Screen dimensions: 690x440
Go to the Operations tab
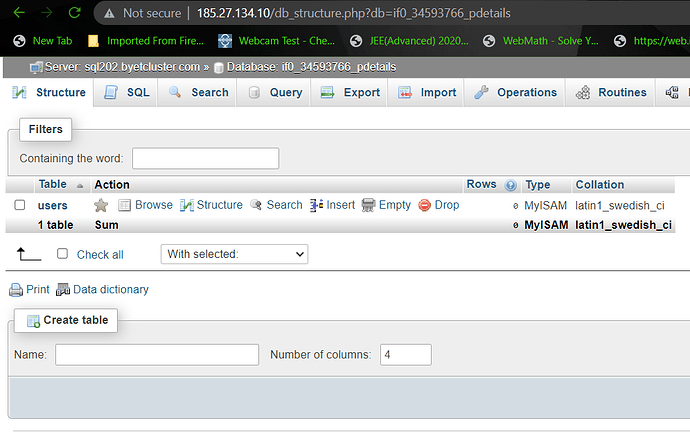click(x=515, y=93)
